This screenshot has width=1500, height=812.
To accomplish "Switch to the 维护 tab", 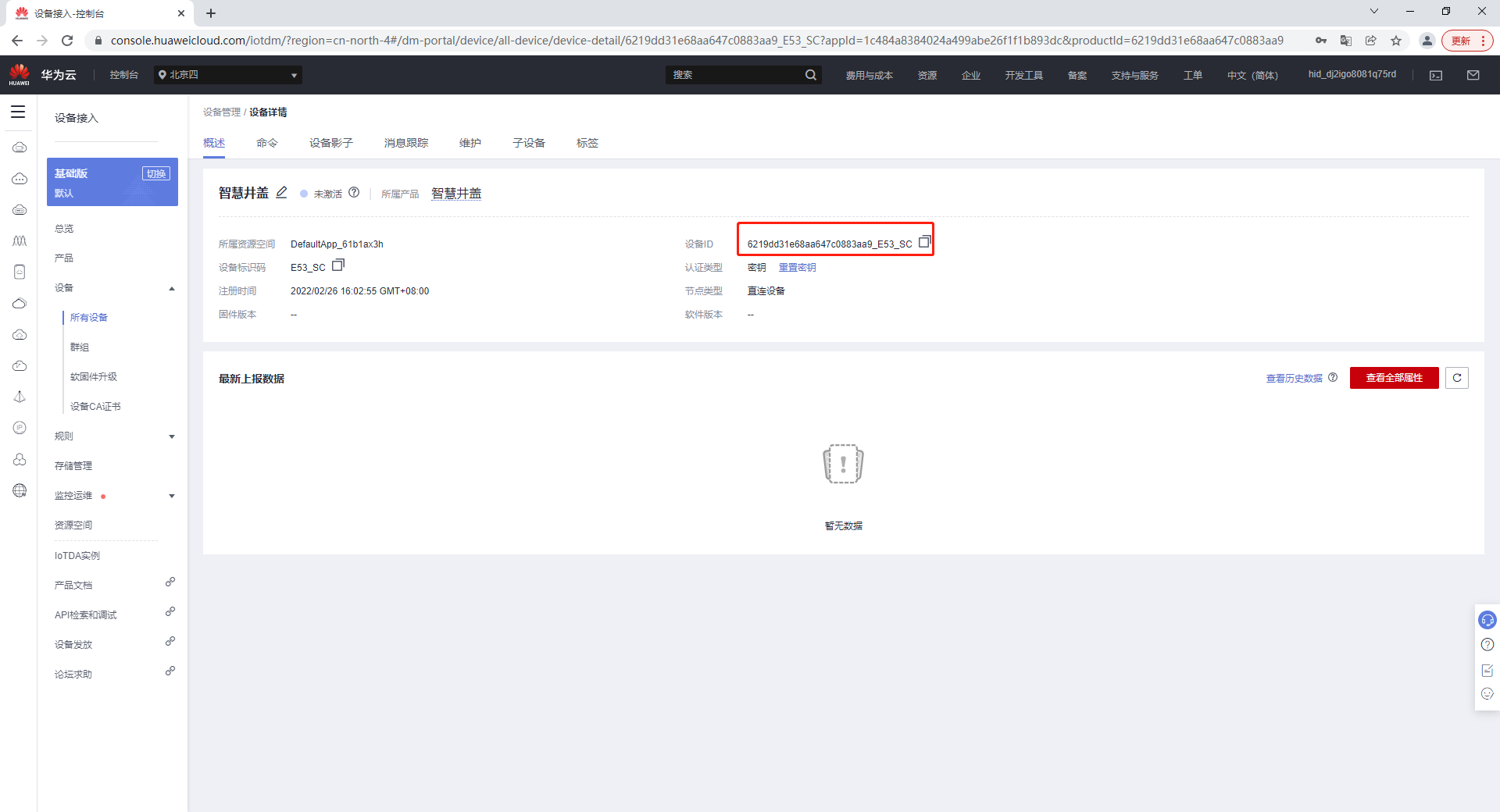I will (470, 143).
